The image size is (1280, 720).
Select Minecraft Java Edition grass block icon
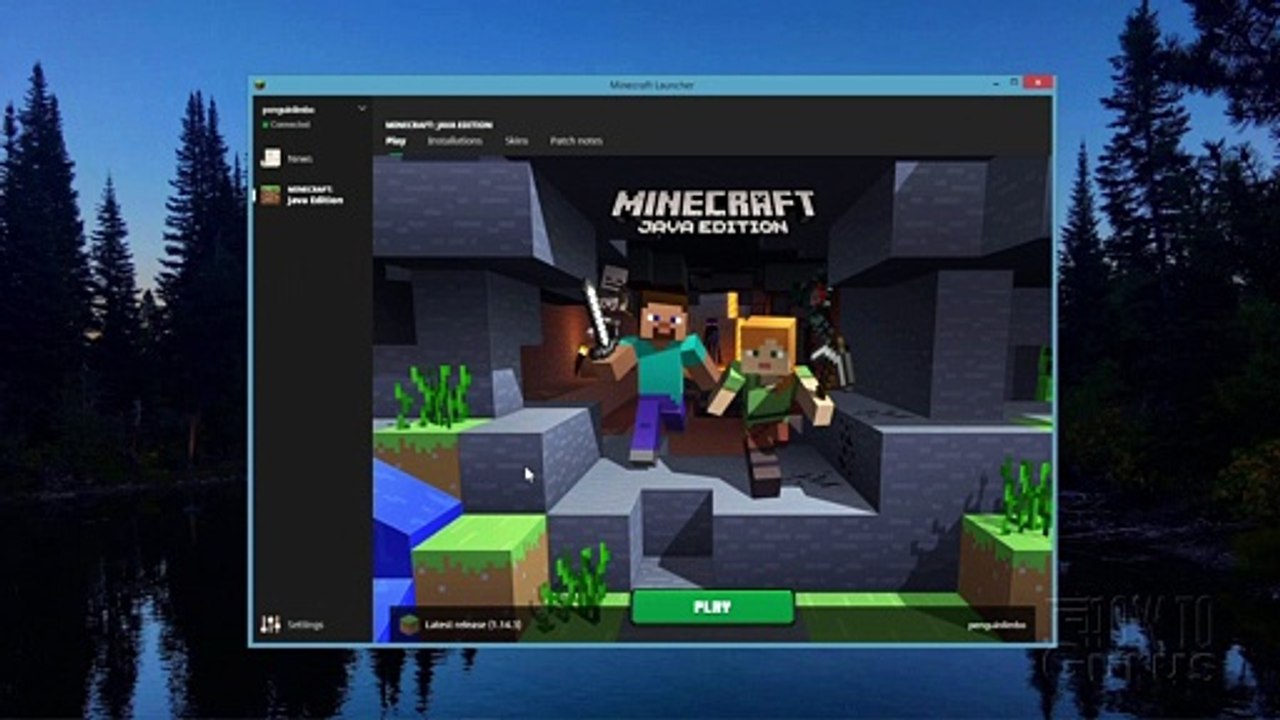pyautogui.click(x=270, y=195)
